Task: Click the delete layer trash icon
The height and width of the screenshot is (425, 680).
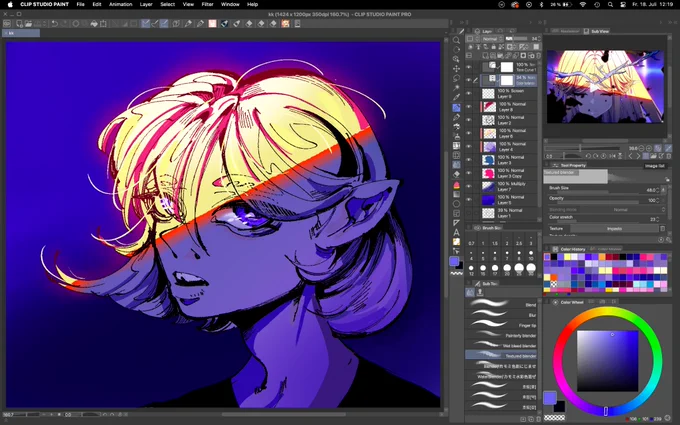Action: [538, 56]
